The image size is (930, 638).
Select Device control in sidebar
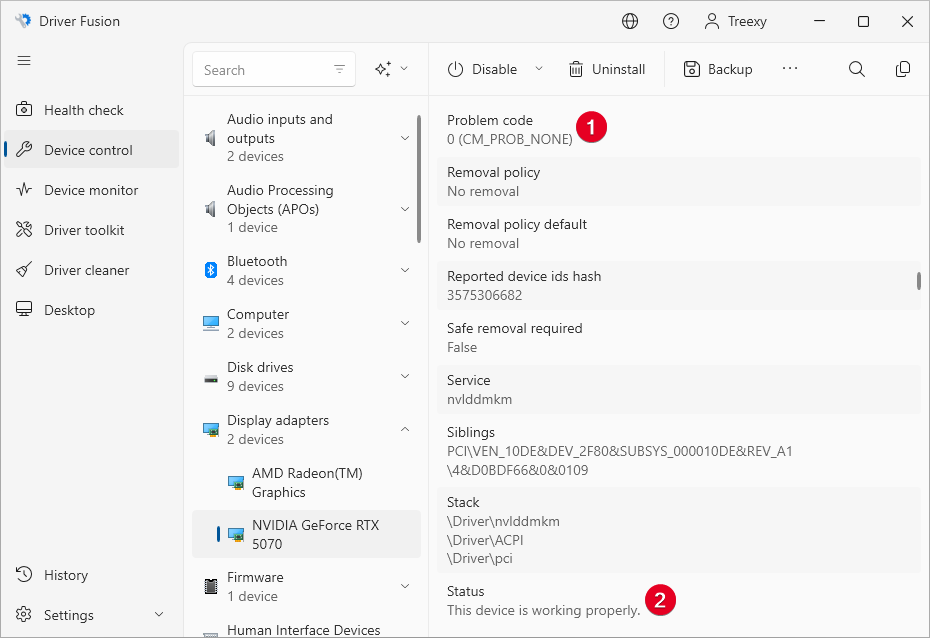[x=91, y=150]
